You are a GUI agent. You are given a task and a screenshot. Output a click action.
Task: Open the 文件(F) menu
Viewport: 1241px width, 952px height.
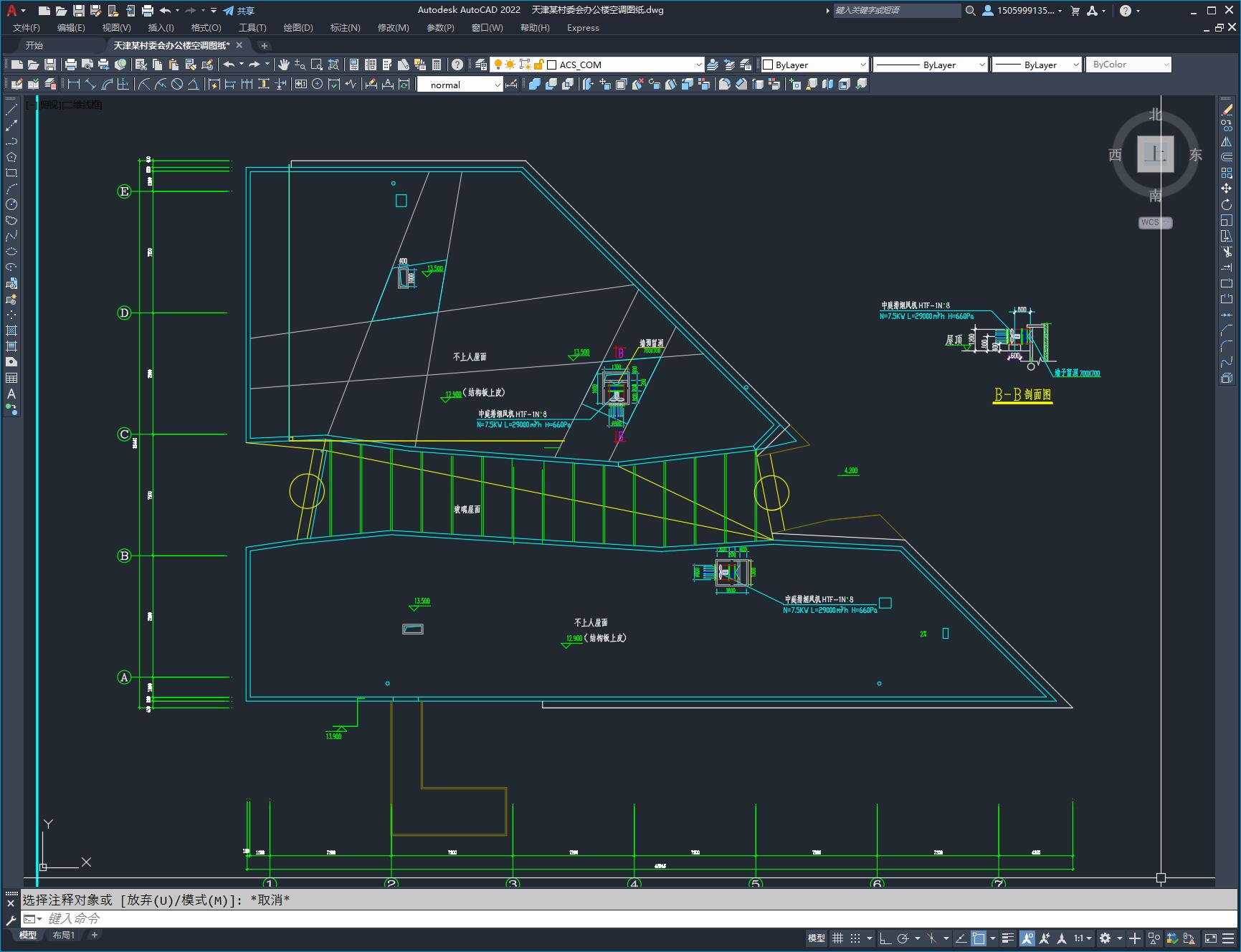coord(27,28)
